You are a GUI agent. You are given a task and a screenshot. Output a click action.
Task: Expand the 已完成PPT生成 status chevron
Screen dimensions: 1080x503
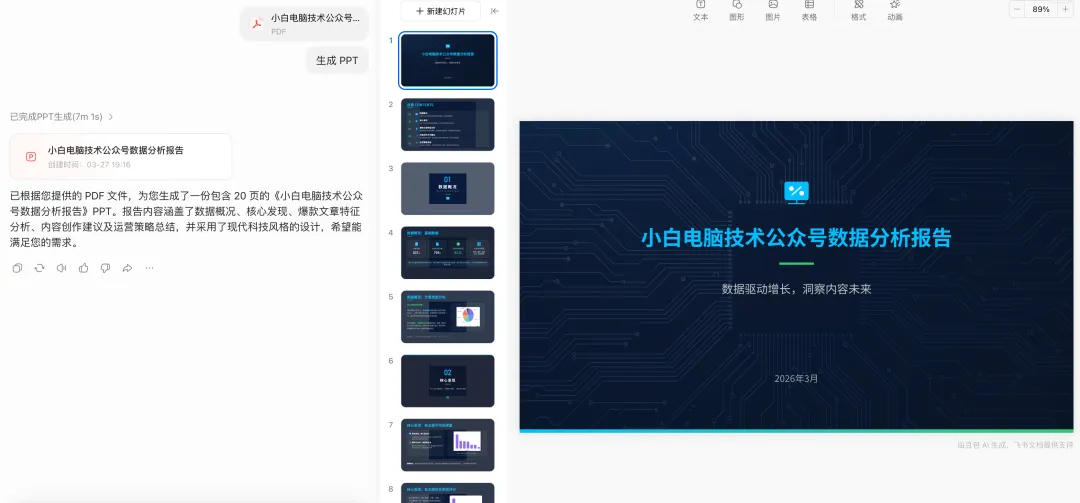[111, 117]
